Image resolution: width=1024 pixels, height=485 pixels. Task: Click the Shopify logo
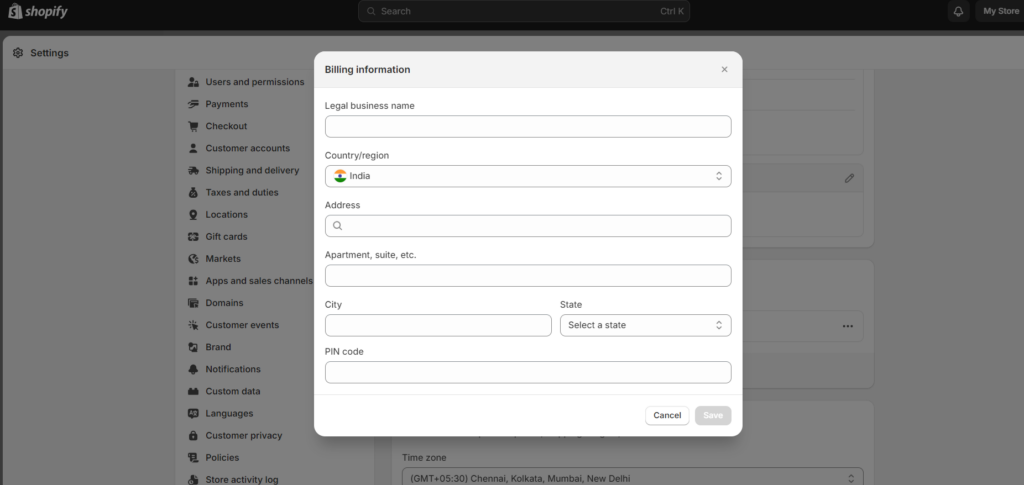point(38,11)
